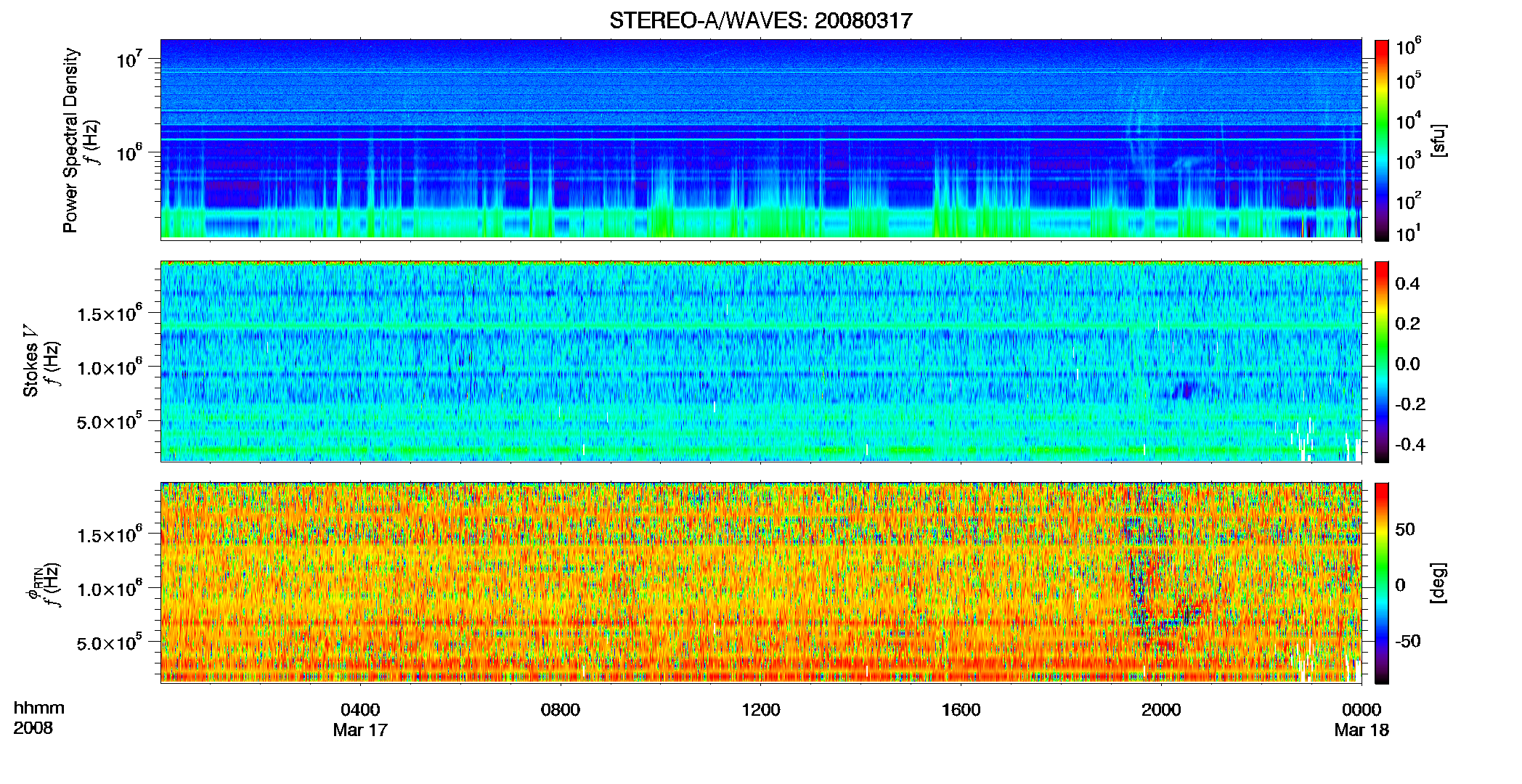
Task: Click inside the φ RTN direction panel
Action: tap(761, 583)
